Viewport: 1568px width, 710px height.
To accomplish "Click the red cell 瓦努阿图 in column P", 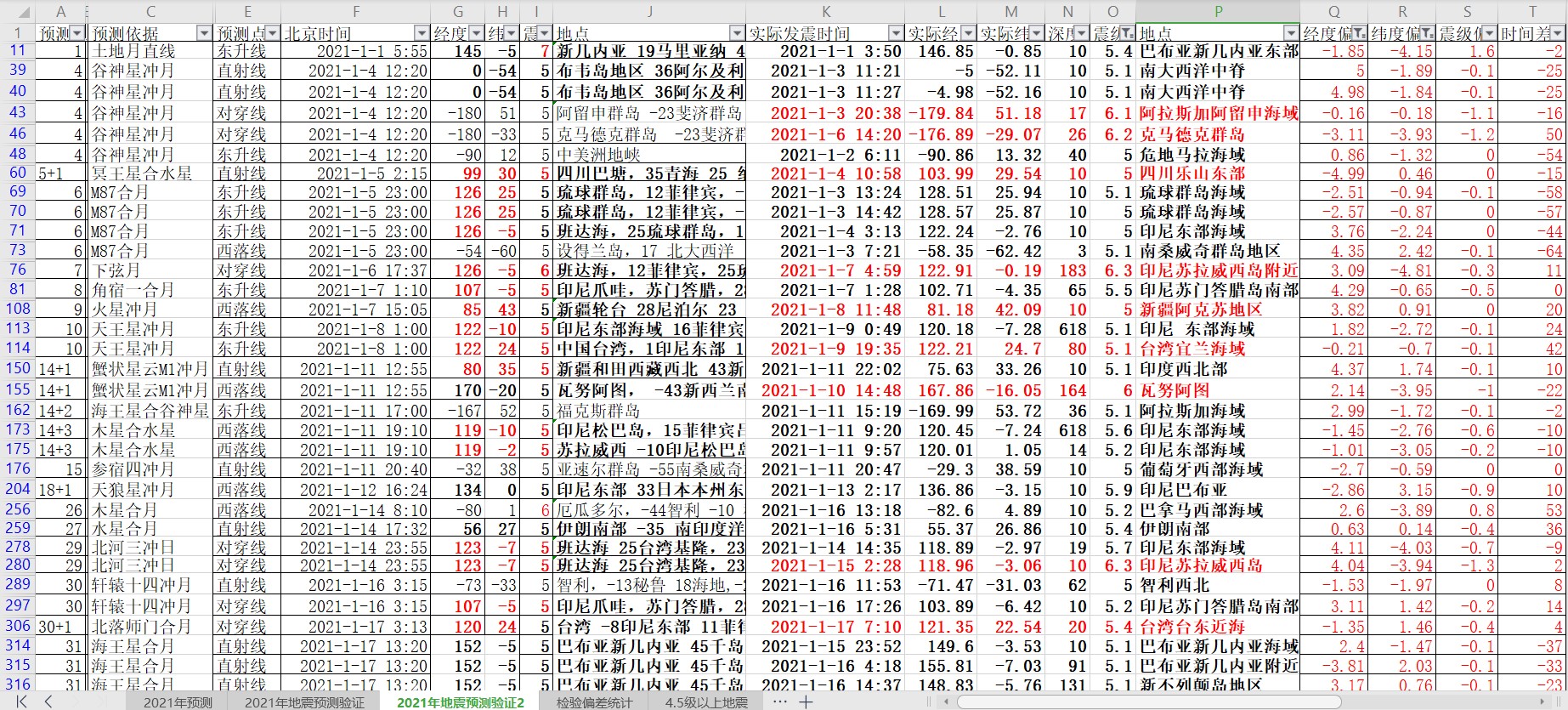I will [1218, 390].
